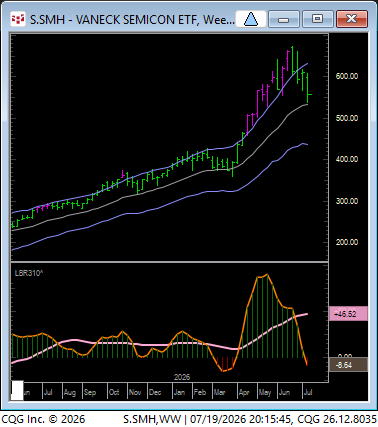
Task: Click the Mar month on the time axis
Action: click(219, 392)
